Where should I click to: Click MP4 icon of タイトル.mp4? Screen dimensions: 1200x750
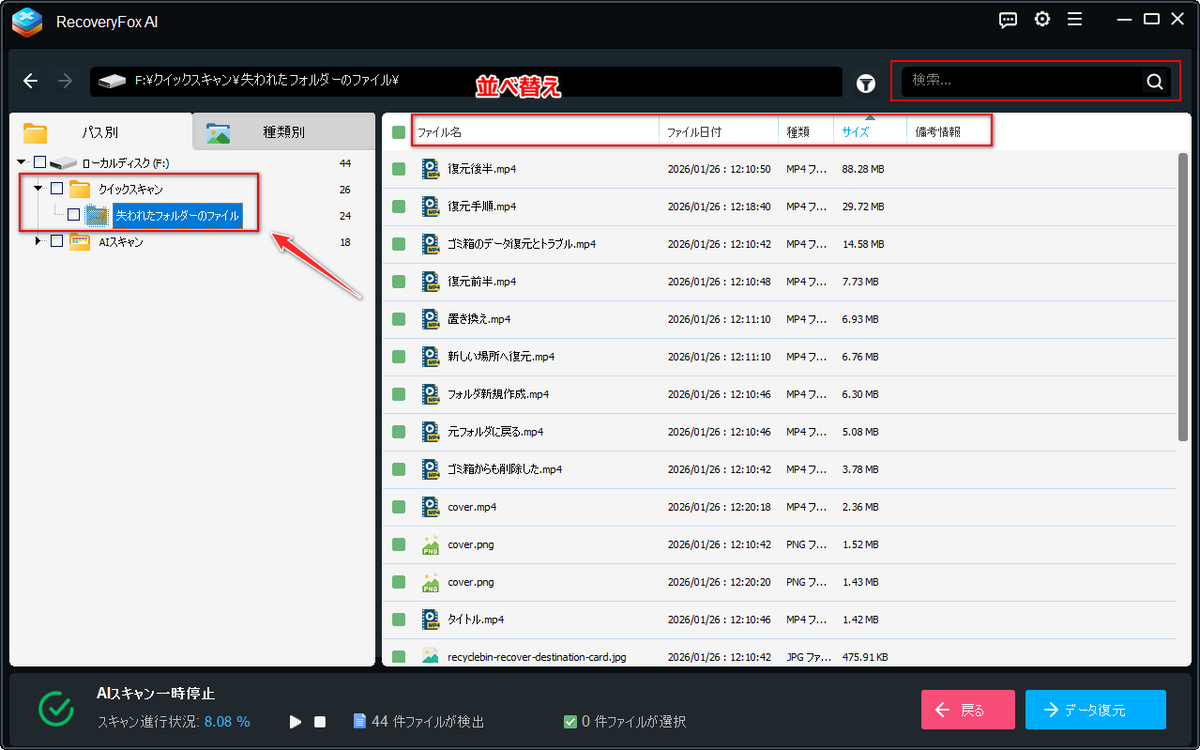click(430, 620)
